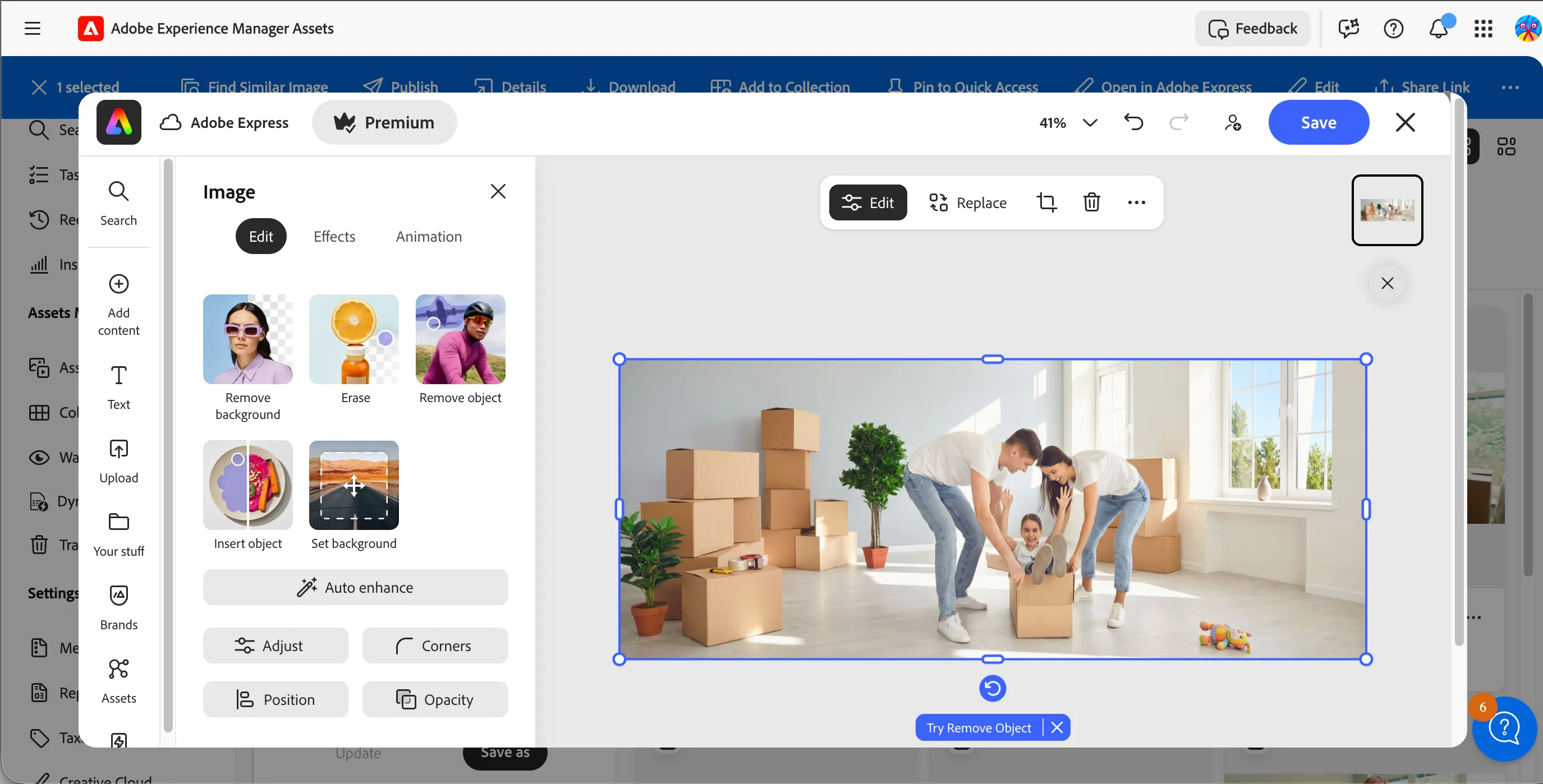Click the rotate handle below the image
Viewport: 1543px width, 784px height.
click(x=993, y=688)
